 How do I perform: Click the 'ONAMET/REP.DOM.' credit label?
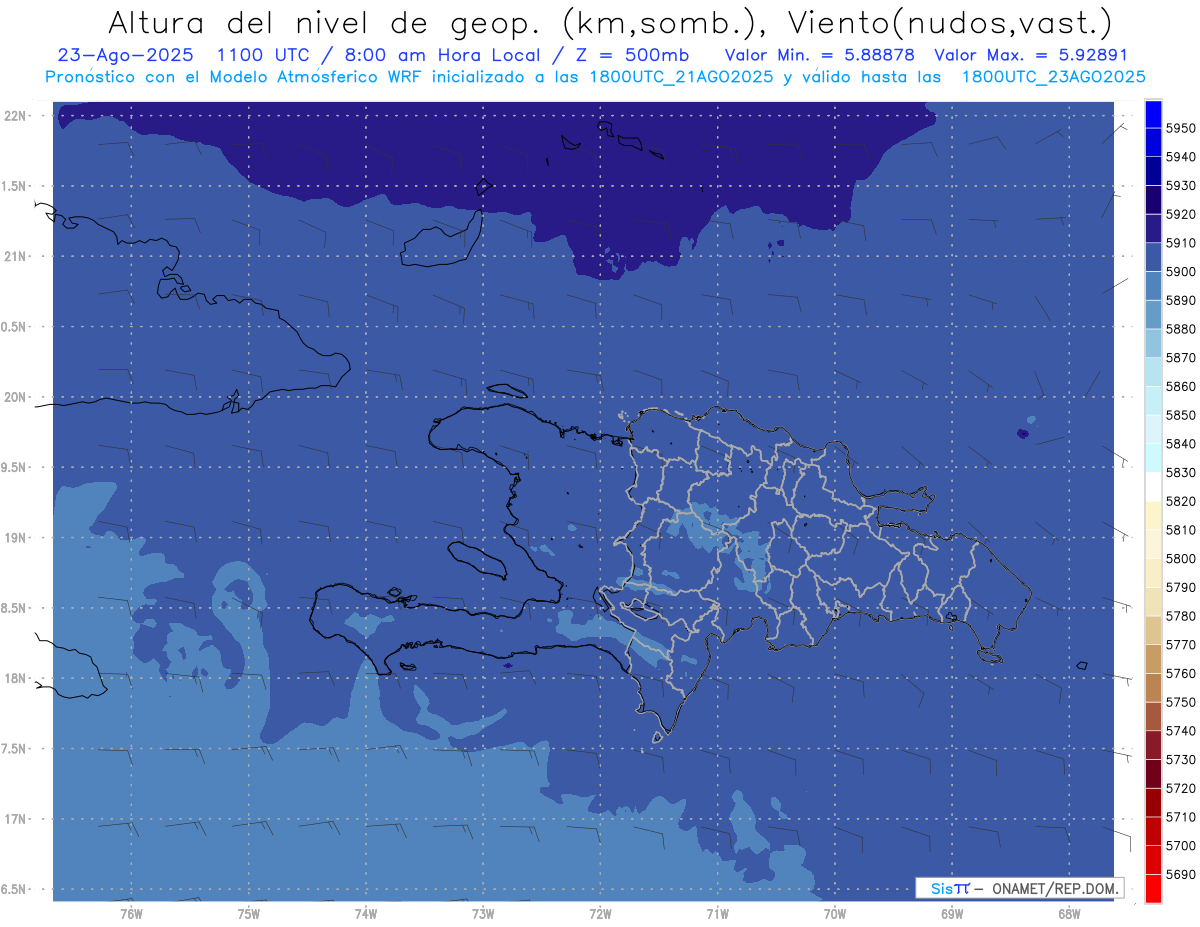coord(1055,888)
